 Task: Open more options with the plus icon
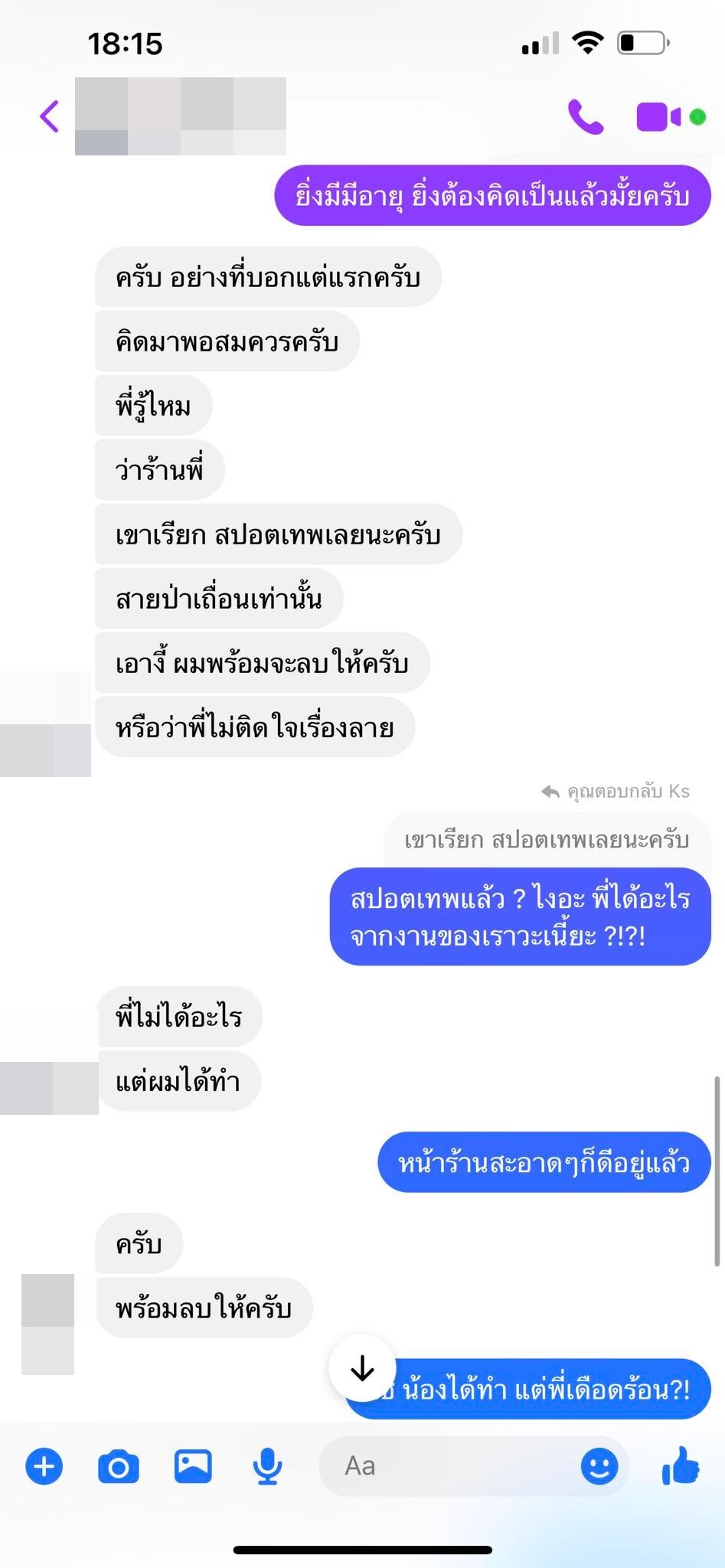coord(44,1467)
